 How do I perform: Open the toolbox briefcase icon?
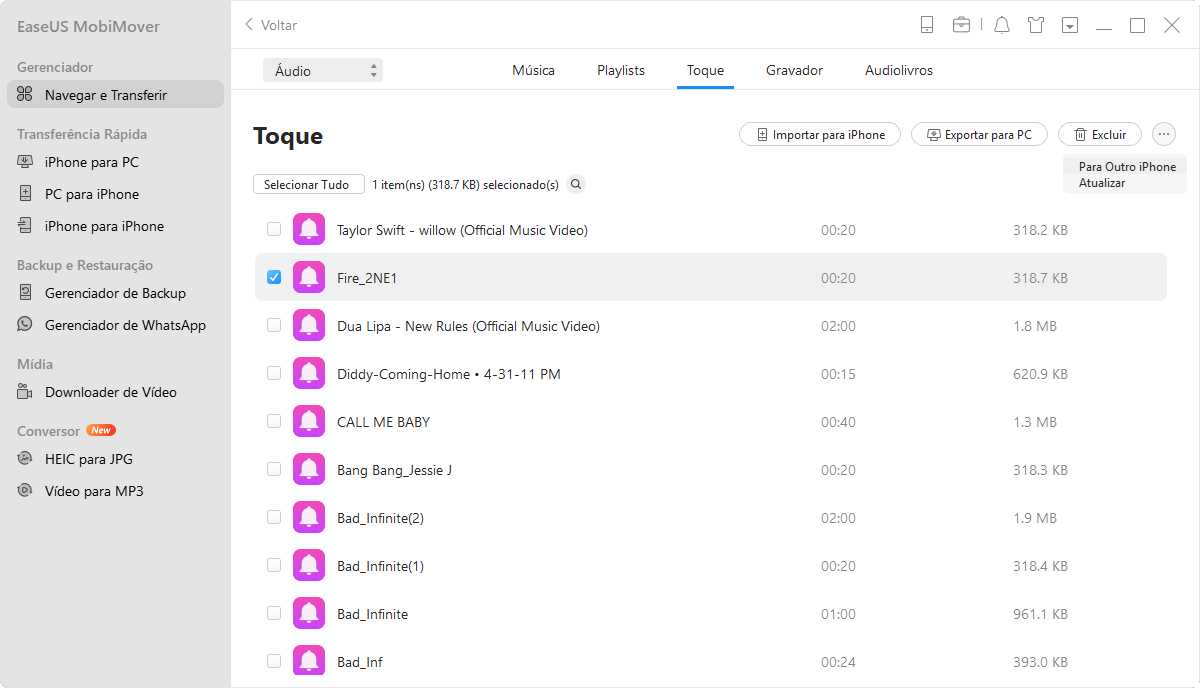(x=961, y=25)
